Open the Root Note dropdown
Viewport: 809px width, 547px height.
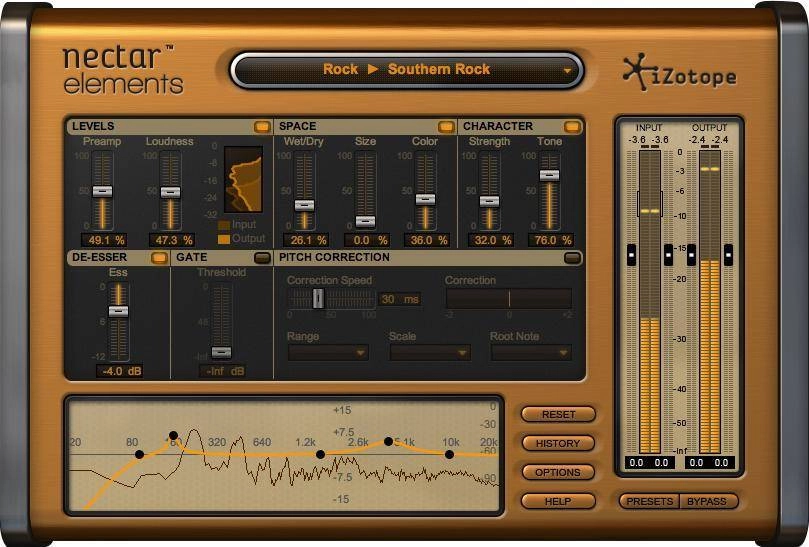pos(531,353)
